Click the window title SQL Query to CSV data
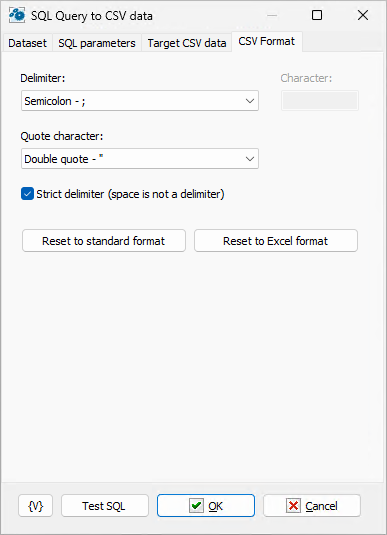The height and width of the screenshot is (535, 387). [x=91, y=16]
